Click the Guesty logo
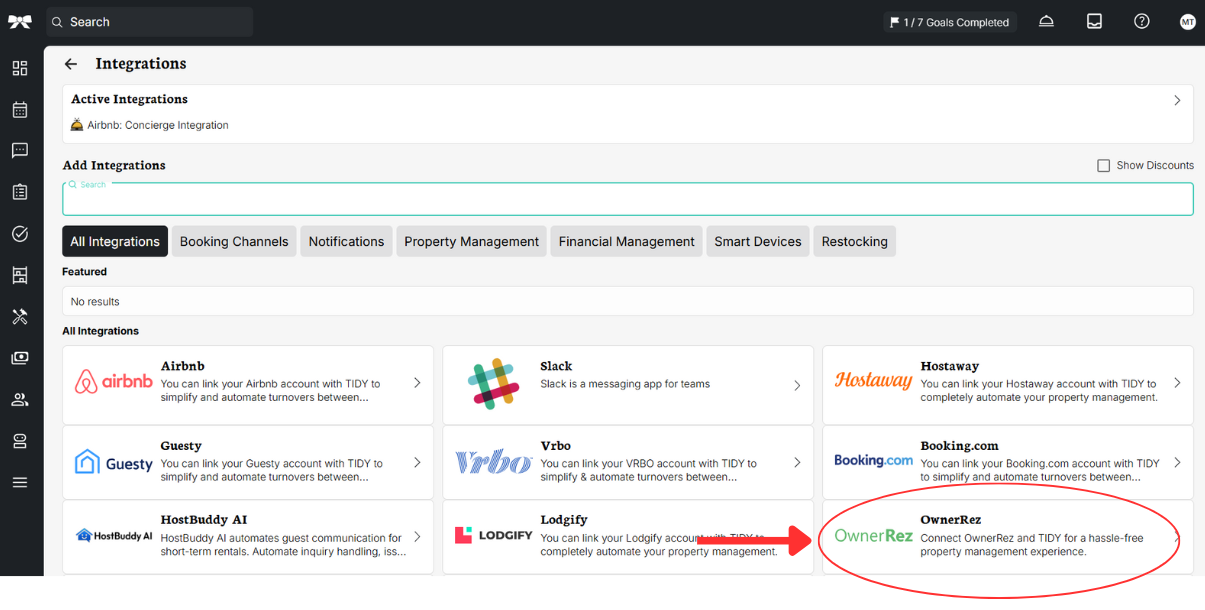Screen dimensions: 1205x610 click(x=114, y=462)
